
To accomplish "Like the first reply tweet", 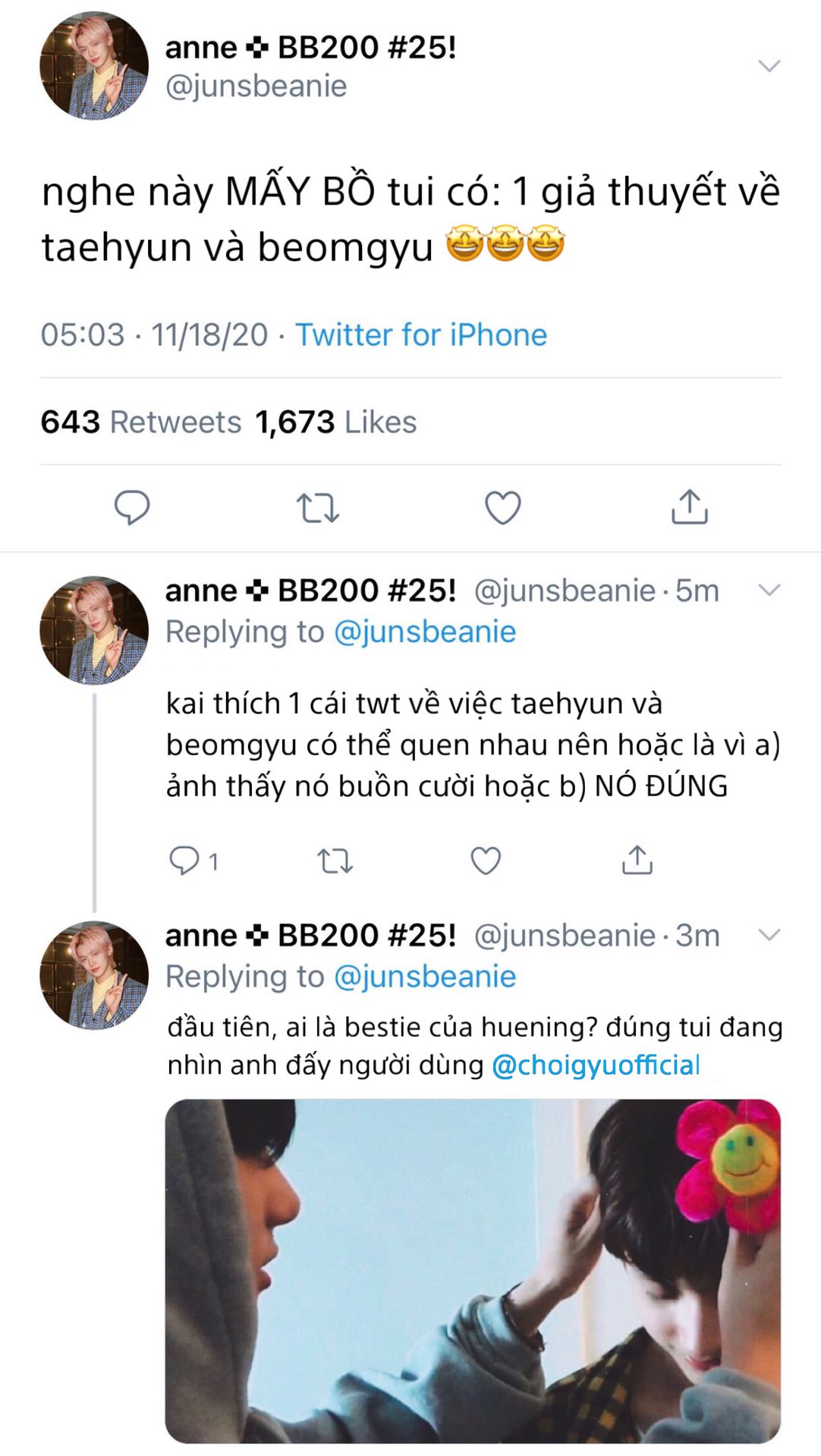I will pos(486,861).
